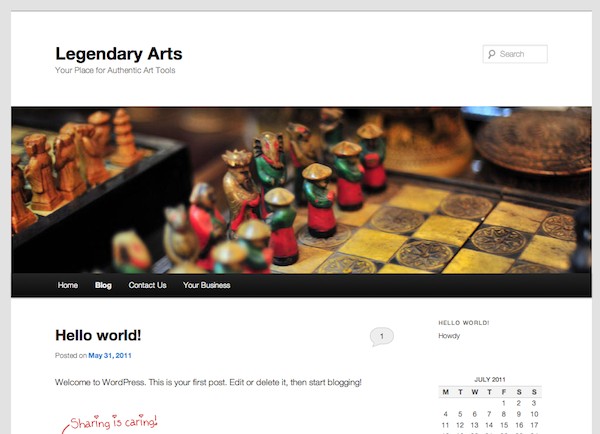This screenshot has width=600, height=434.
Task: Click day 1 in calendar widget
Action: pyautogui.click(x=504, y=403)
